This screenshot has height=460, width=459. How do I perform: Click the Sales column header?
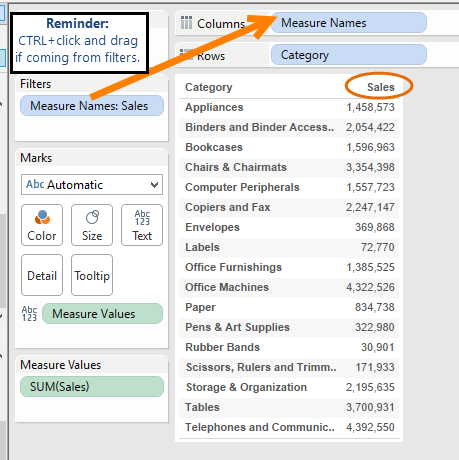381,87
